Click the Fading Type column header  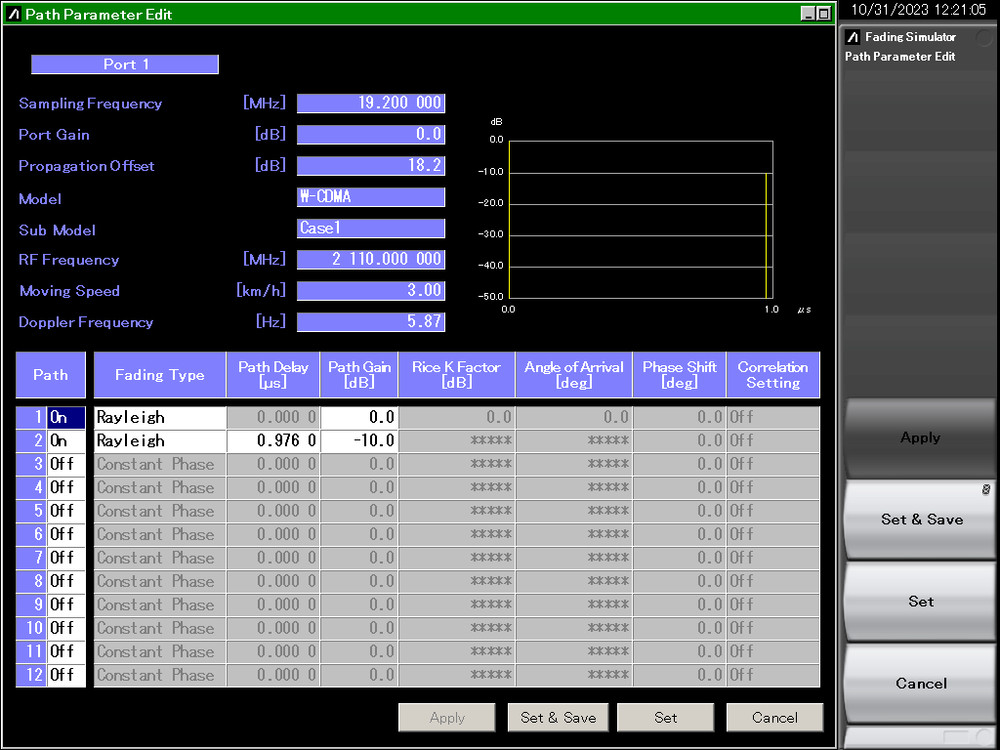pyautogui.click(x=159, y=375)
